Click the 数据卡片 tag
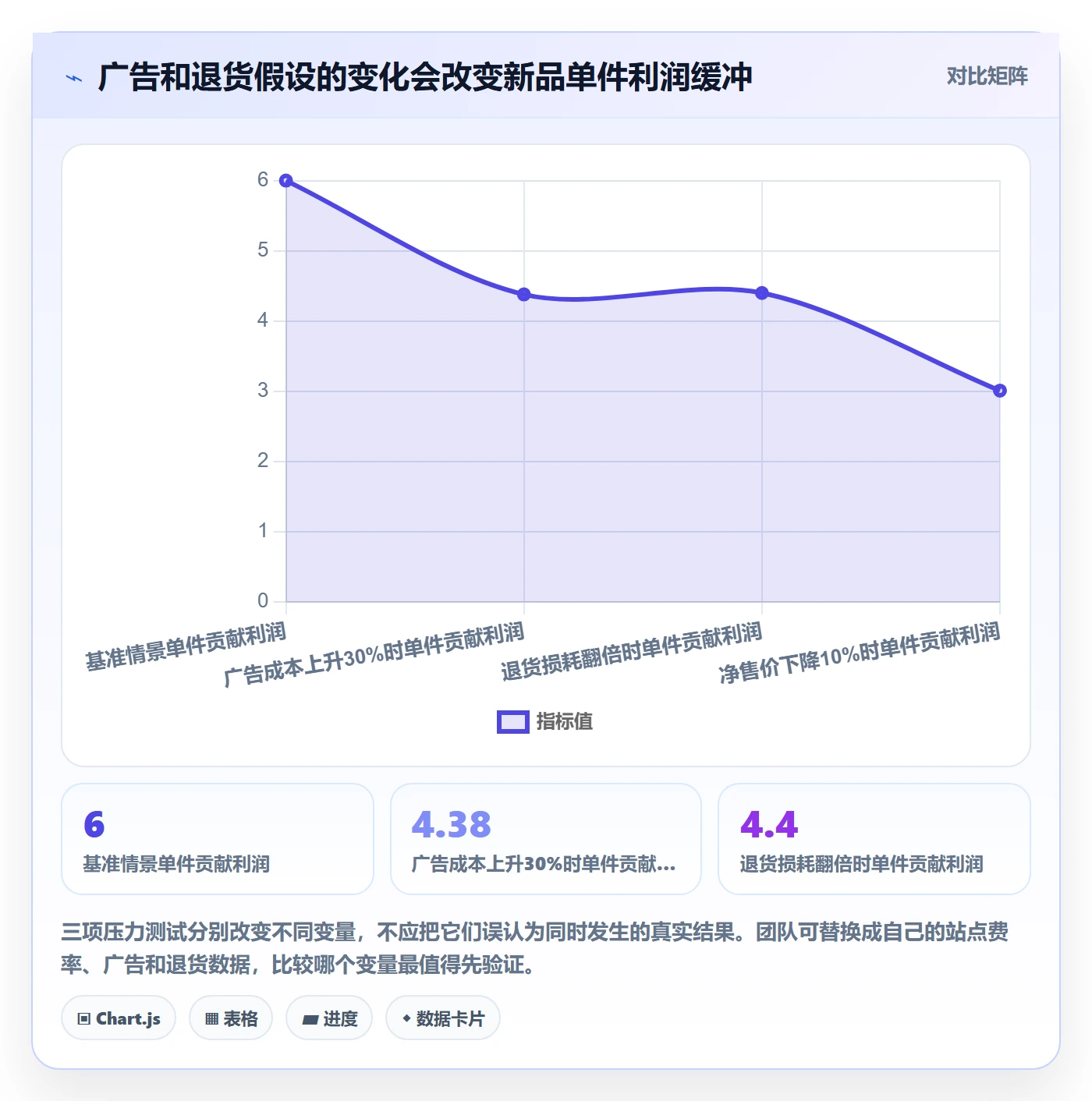The width and height of the screenshot is (1092, 1101). point(443,1018)
